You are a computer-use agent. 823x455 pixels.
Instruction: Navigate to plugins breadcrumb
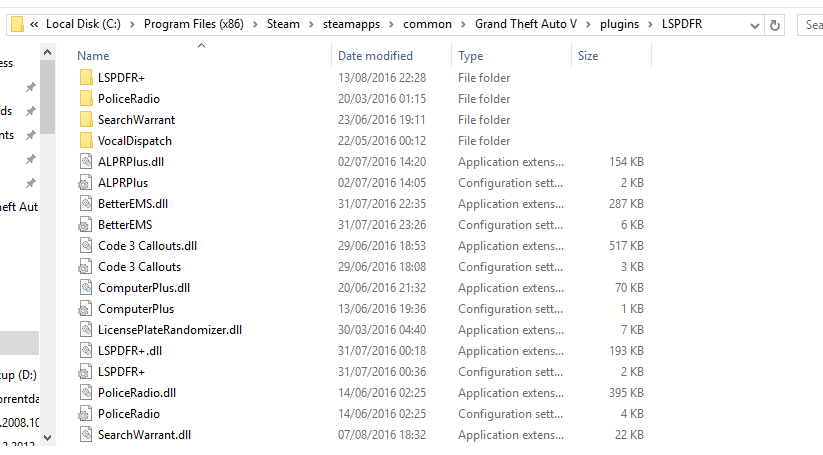619,24
